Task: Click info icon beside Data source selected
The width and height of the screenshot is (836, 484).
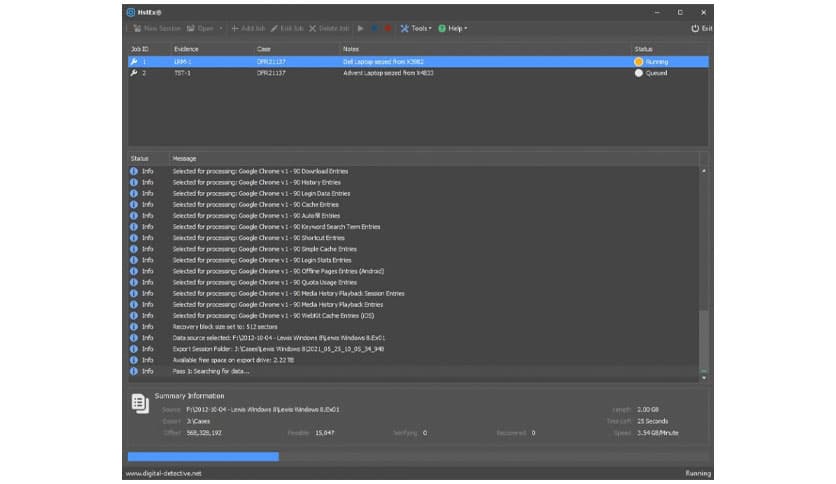Action: 134,338
